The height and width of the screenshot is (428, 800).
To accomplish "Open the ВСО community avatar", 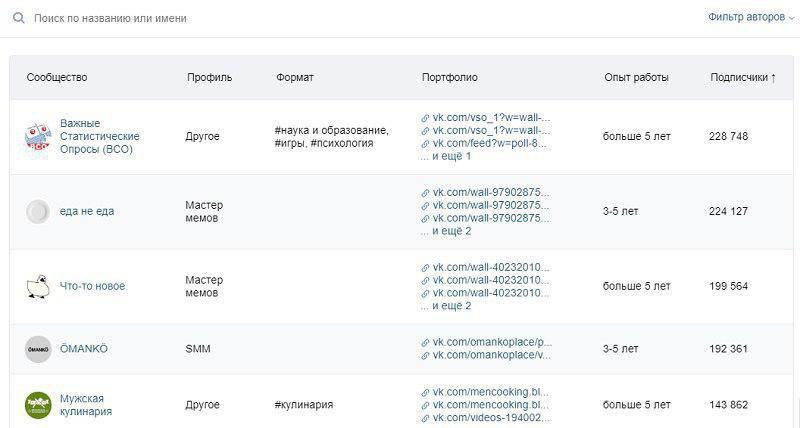I will (38, 136).
